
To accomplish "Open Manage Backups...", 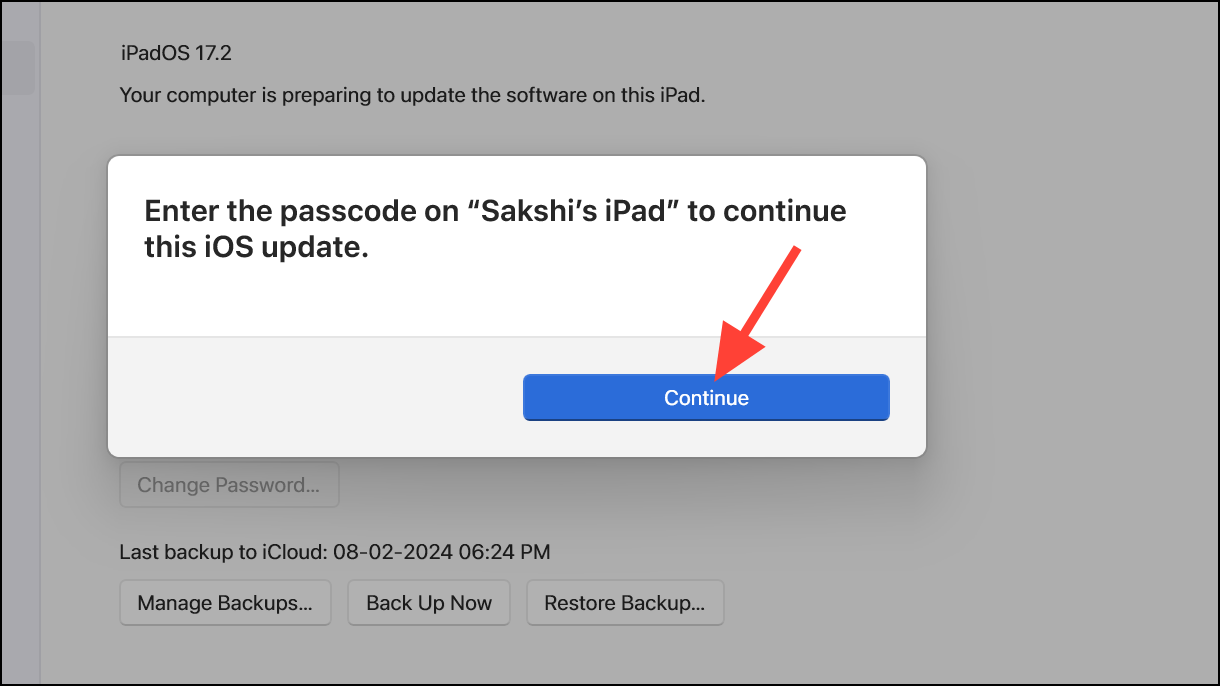I will (225, 603).
